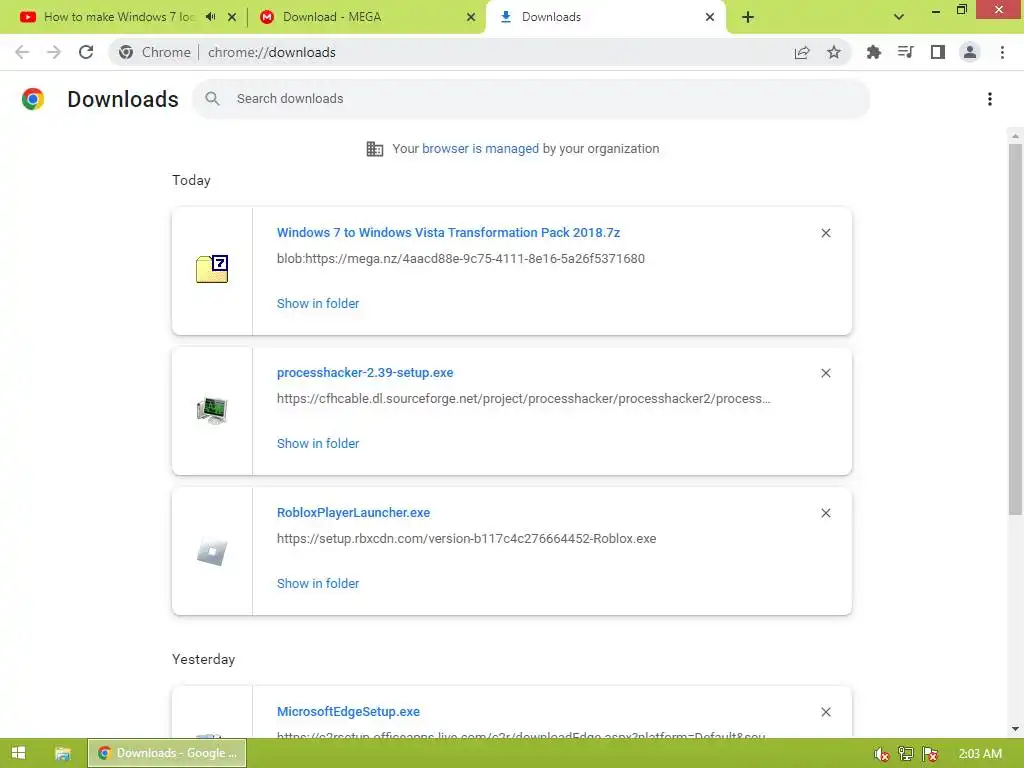Remove processhacker-2.39-setup.exe from list
Viewport: 1024px width, 768px height.
point(825,373)
